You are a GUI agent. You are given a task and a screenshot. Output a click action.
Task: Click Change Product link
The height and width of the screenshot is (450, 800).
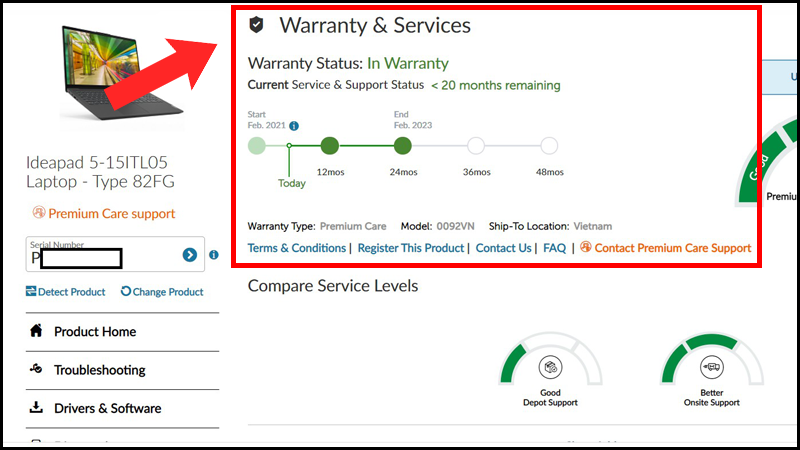pyautogui.click(x=162, y=292)
